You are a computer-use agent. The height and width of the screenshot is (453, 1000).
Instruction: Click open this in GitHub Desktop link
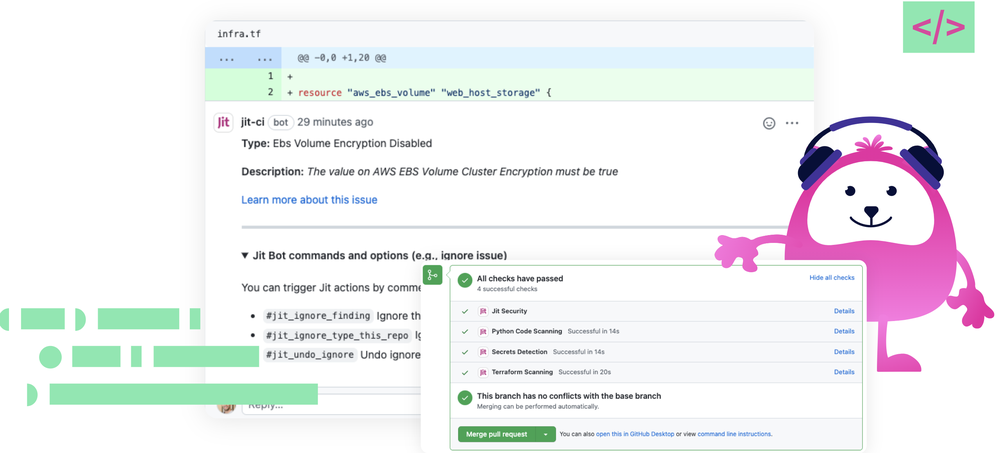(635, 434)
